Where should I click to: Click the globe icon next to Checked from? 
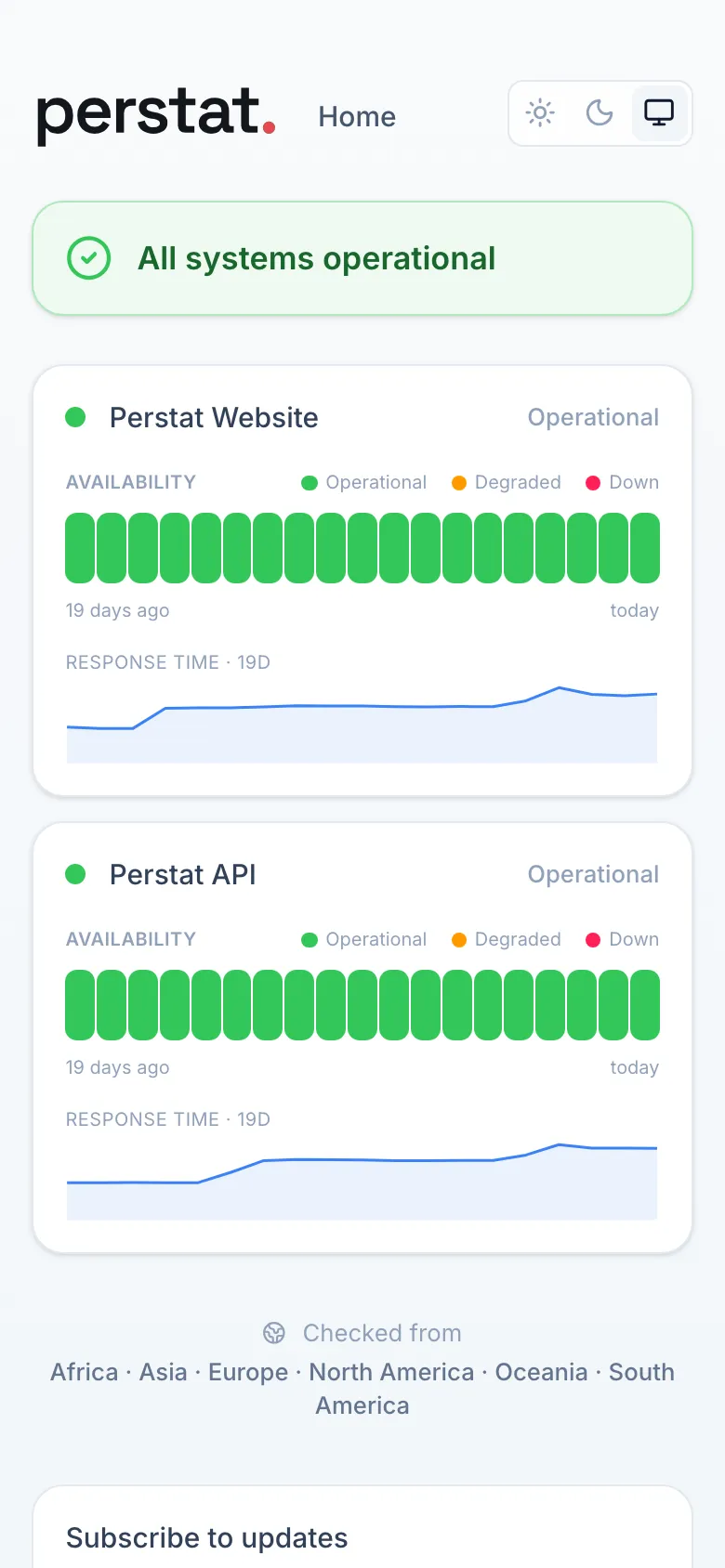274,1333
